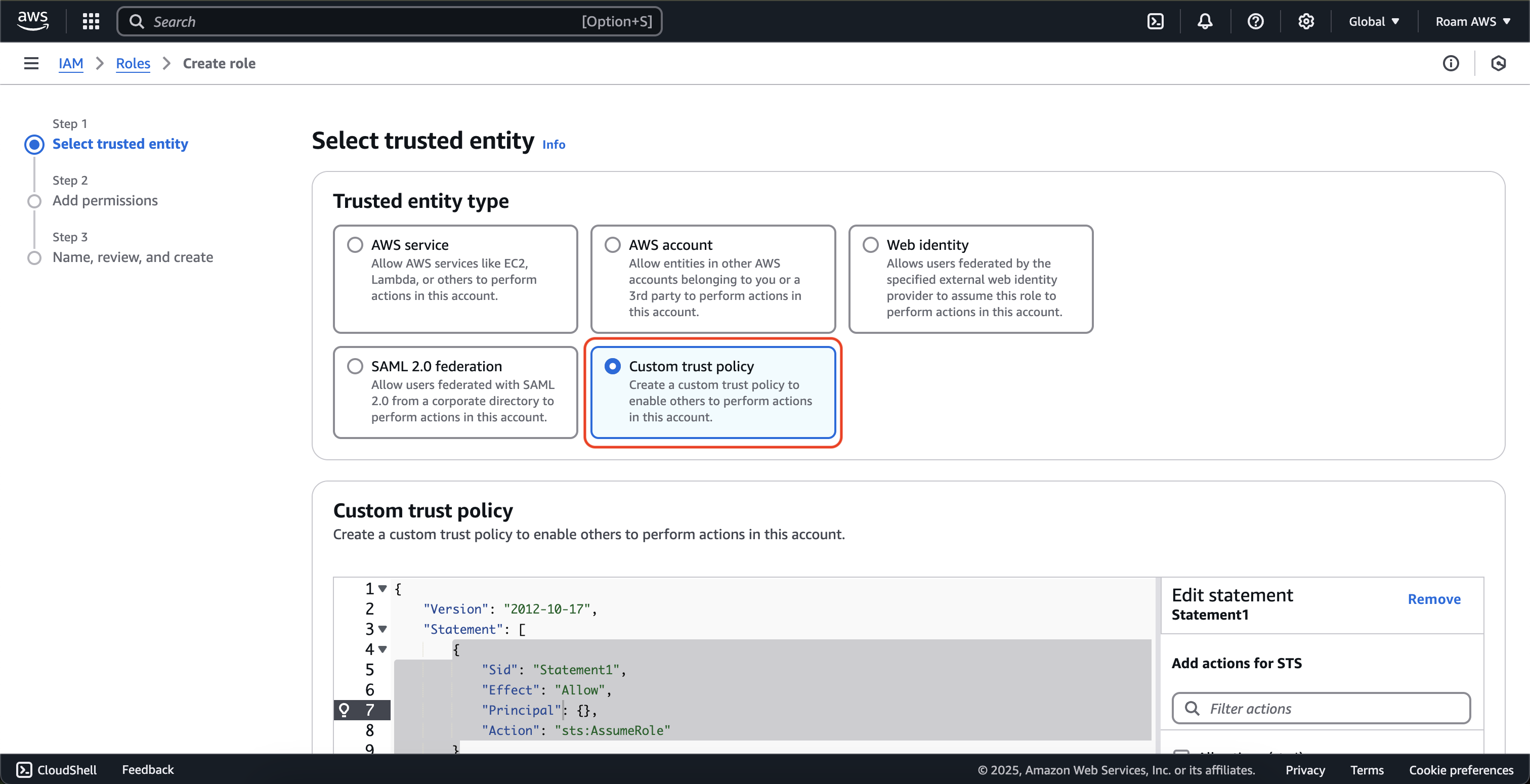Select the Custom trust policy radio option
The width and height of the screenshot is (1530, 784).
pyautogui.click(x=612, y=366)
